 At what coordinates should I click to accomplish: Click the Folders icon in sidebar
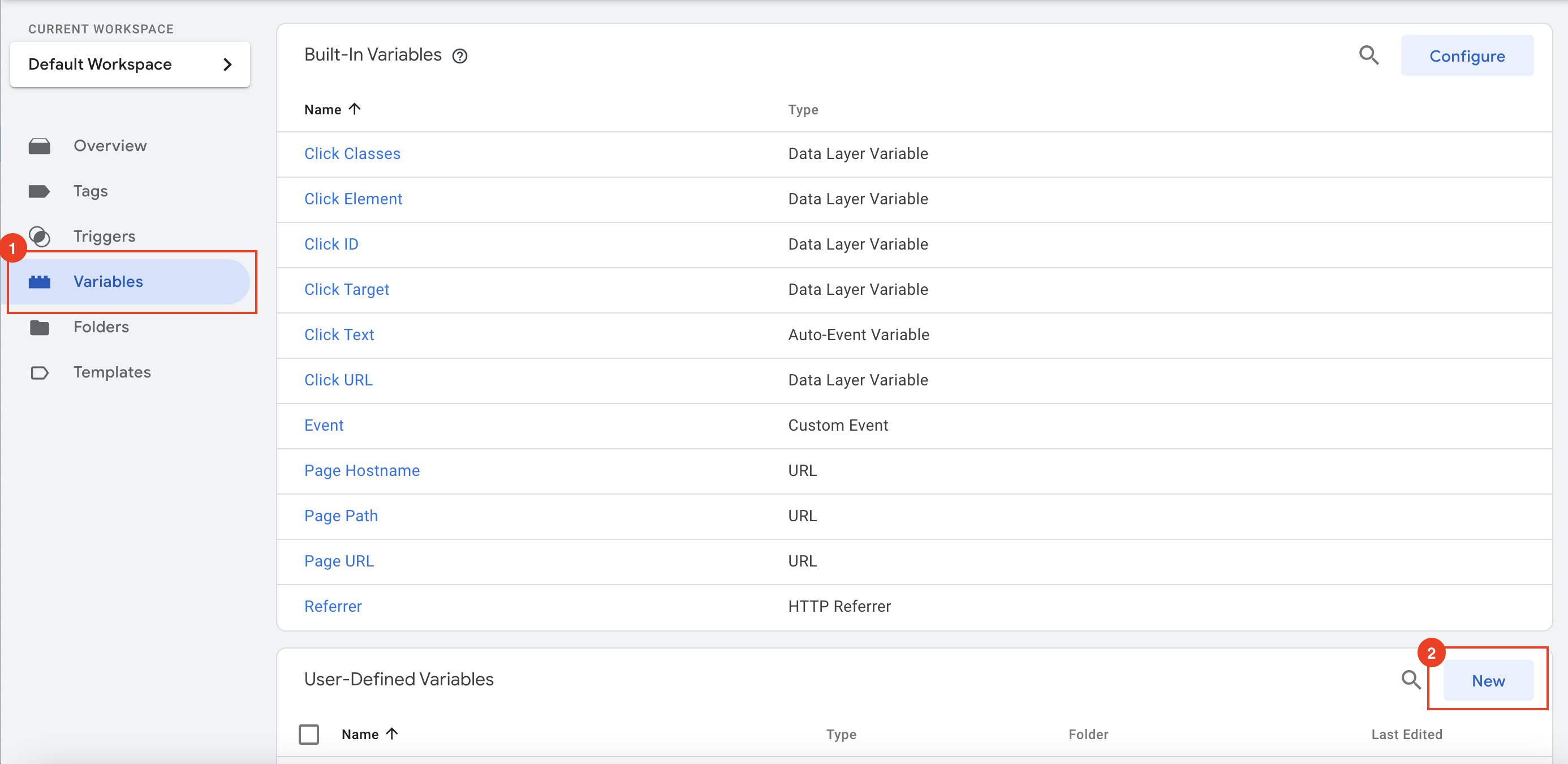coord(40,327)
